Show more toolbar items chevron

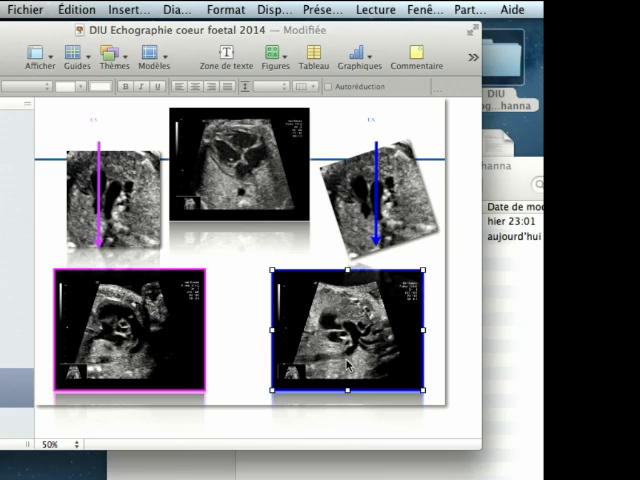coord(473,57)
